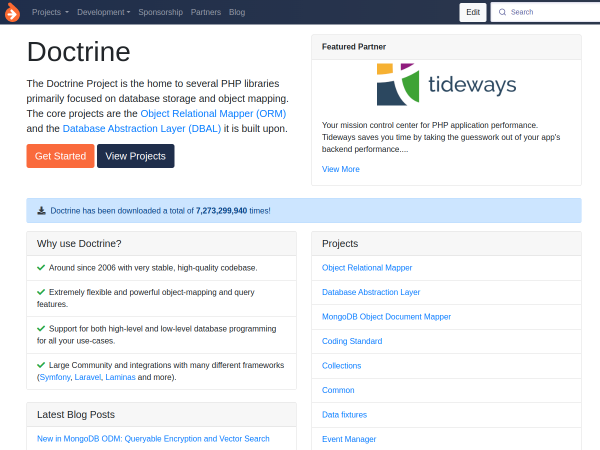Open Database Abstraction Layer (DBAL) inline link

coord(141,128)
